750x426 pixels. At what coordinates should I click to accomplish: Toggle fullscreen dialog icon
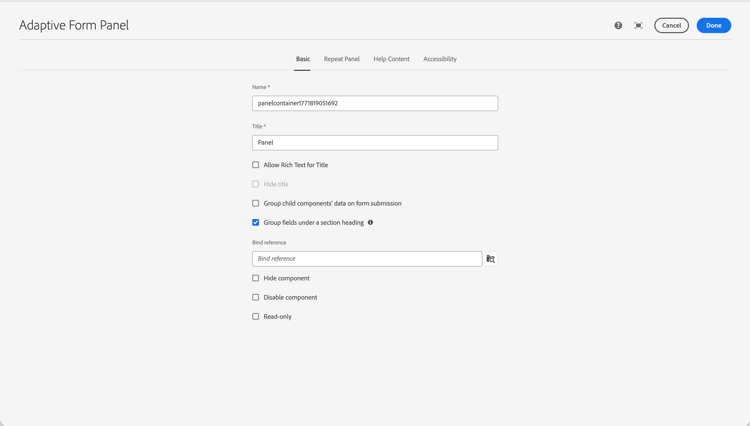(639, 25)
